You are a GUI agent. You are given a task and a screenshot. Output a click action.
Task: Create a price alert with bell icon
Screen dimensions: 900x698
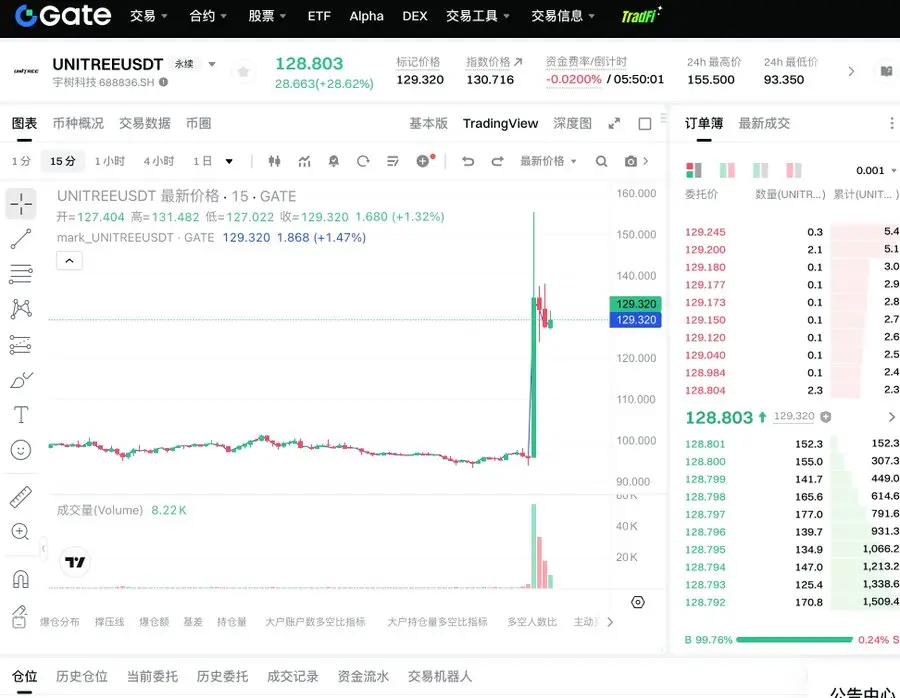333,161
